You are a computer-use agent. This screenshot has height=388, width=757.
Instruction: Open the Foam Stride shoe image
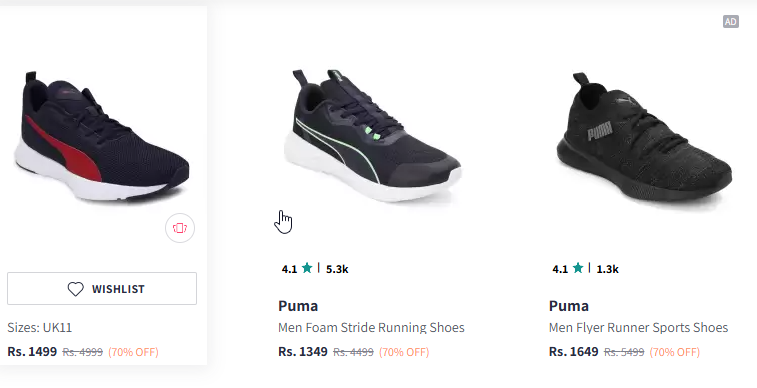click(372, 135)
